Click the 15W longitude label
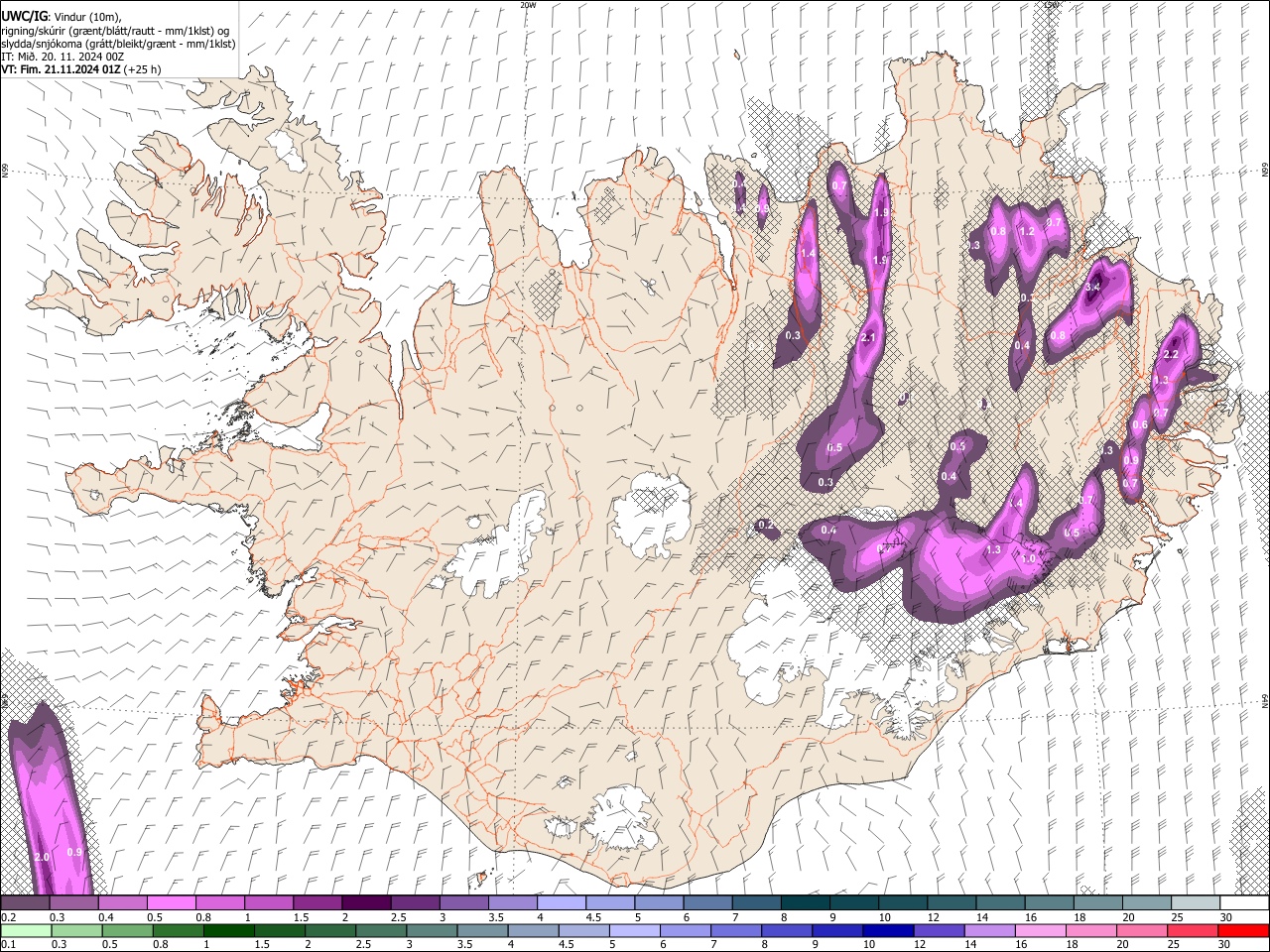 point(1052,5)
